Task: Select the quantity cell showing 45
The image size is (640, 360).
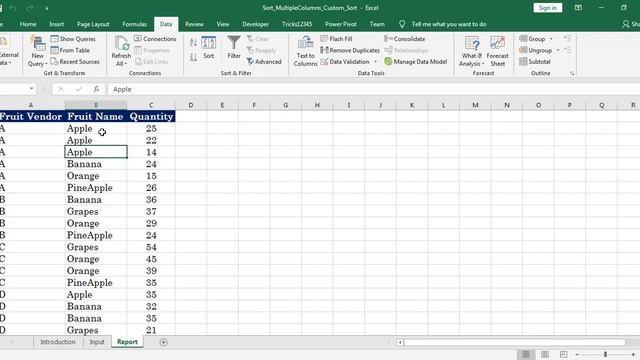Action: coord(151,259)
